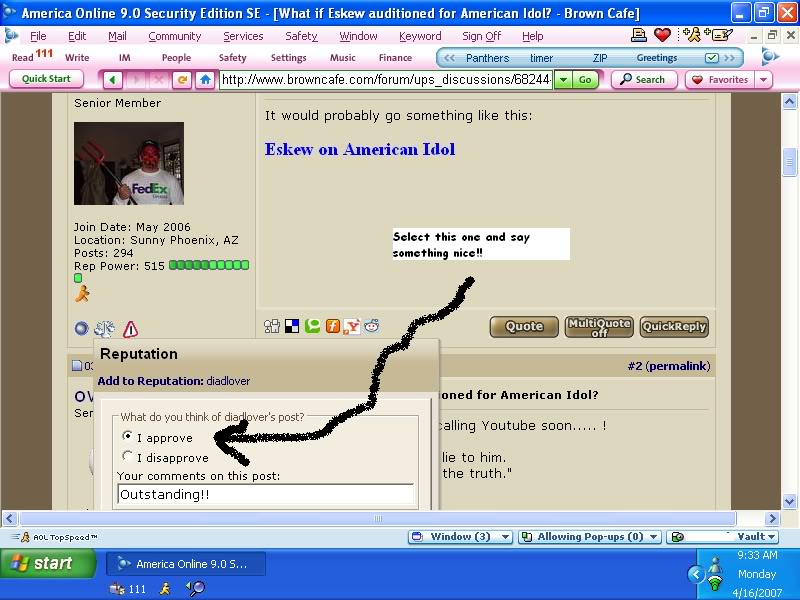The width and height of the screenshot is (800, 600).
Task: Click the URL address field
Action: pyautogui.click(x=386, y=80)
